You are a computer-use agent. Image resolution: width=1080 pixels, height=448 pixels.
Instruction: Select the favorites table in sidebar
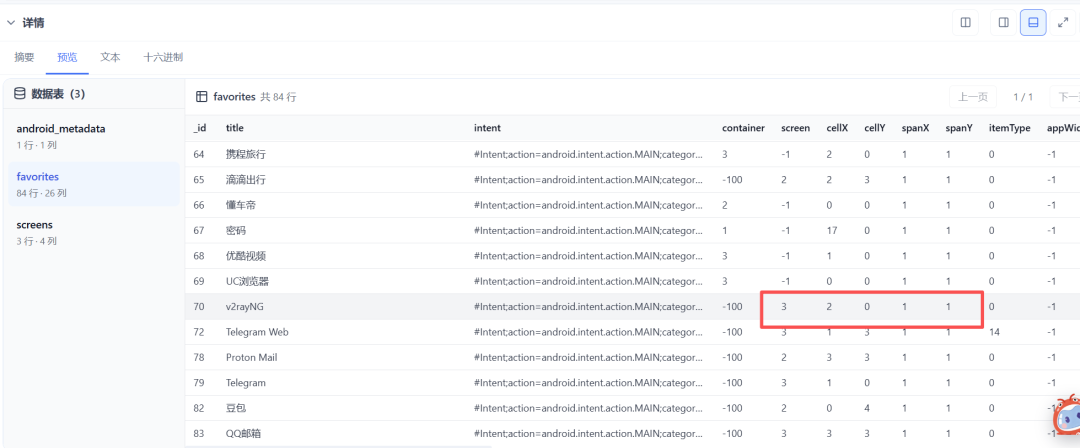click(94, 184)
